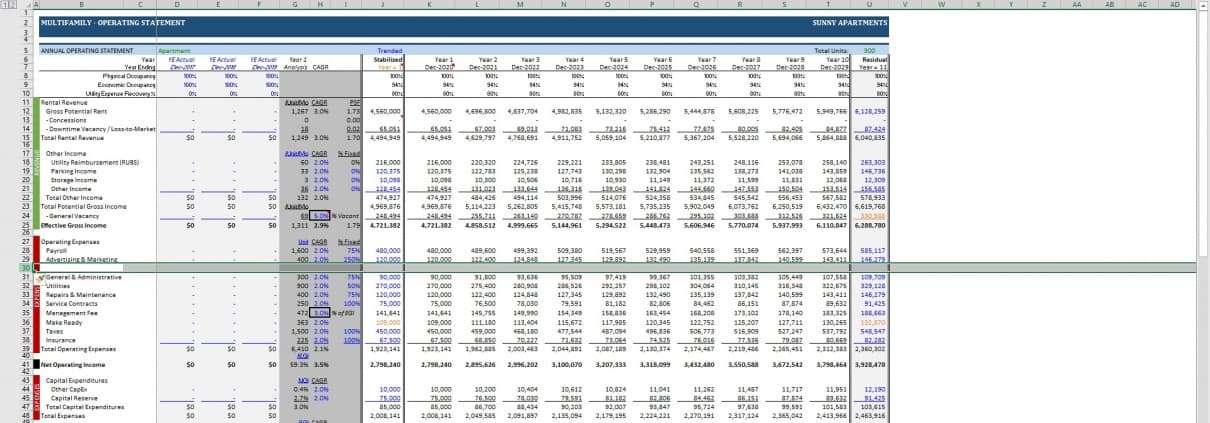Select the Trended label cell
Viewport: 1210px width, 423px height.
390,49
